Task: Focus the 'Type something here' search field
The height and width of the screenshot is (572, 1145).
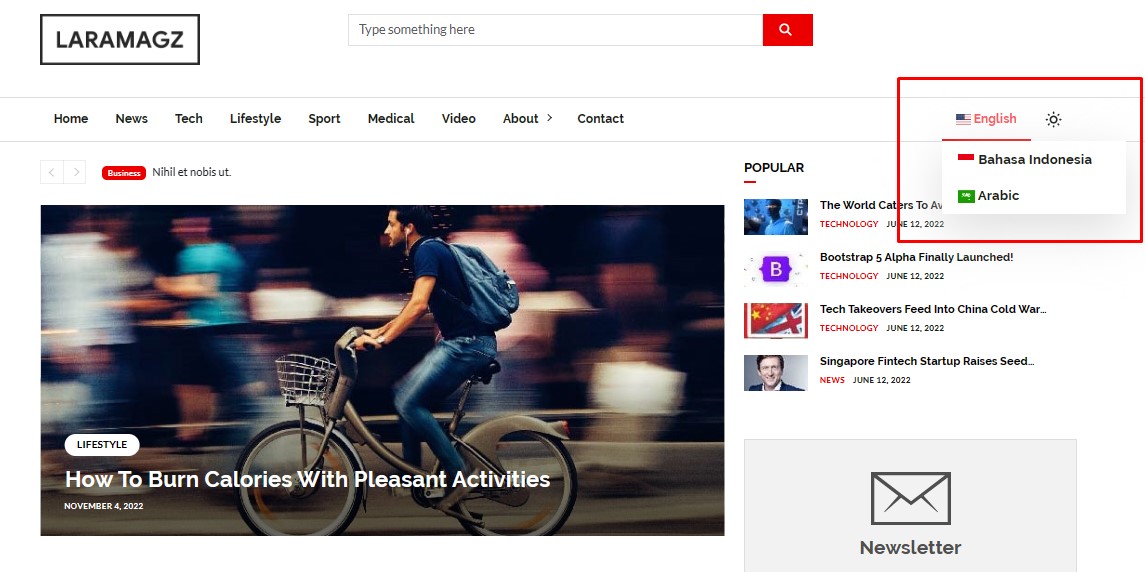Action: click(x=555, y=30)
